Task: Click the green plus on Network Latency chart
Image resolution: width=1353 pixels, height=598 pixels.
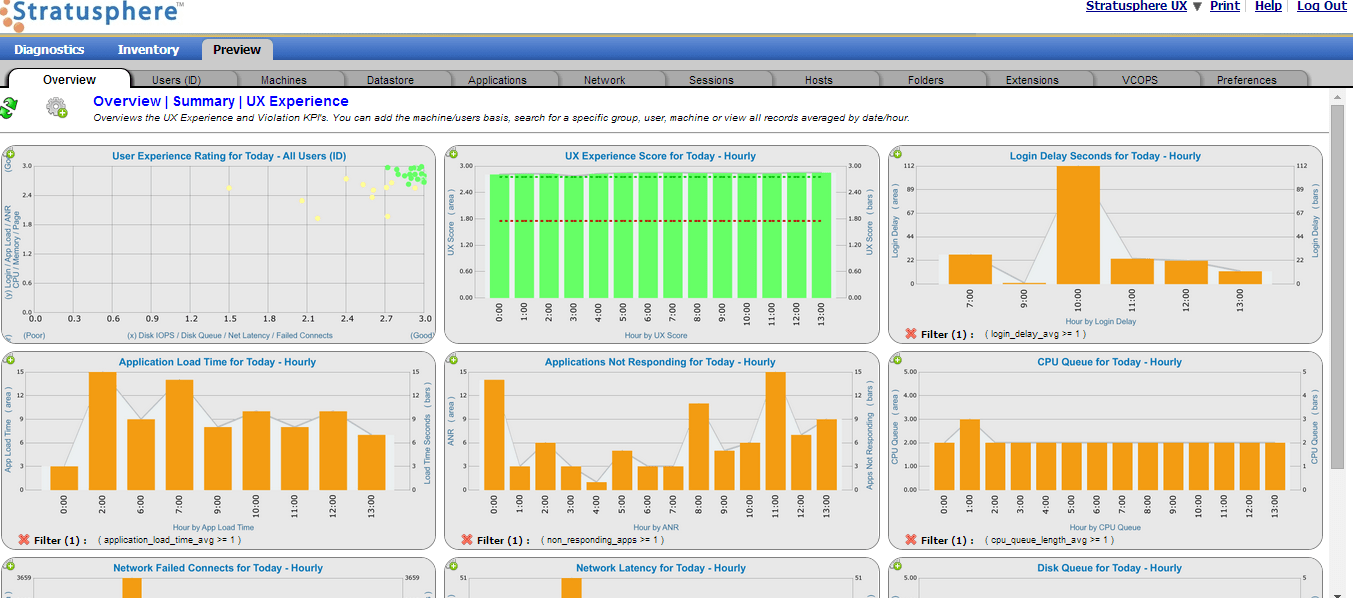Action: click(452, 565)
